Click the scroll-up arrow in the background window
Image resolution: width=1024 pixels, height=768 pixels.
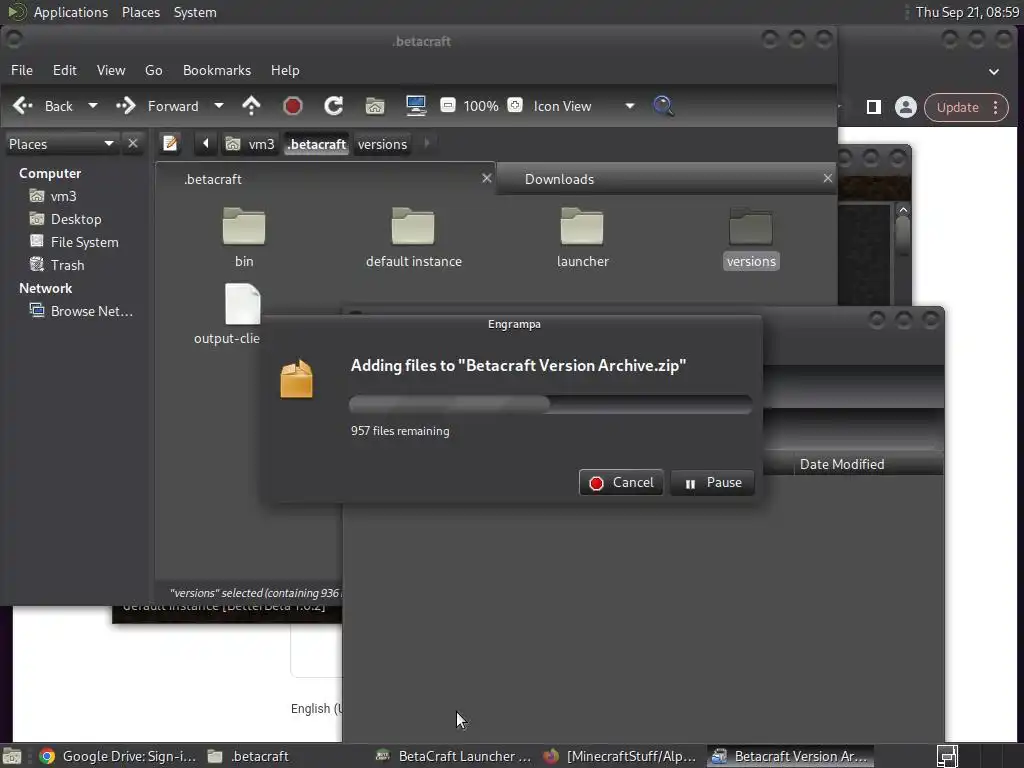coord(903,210)
